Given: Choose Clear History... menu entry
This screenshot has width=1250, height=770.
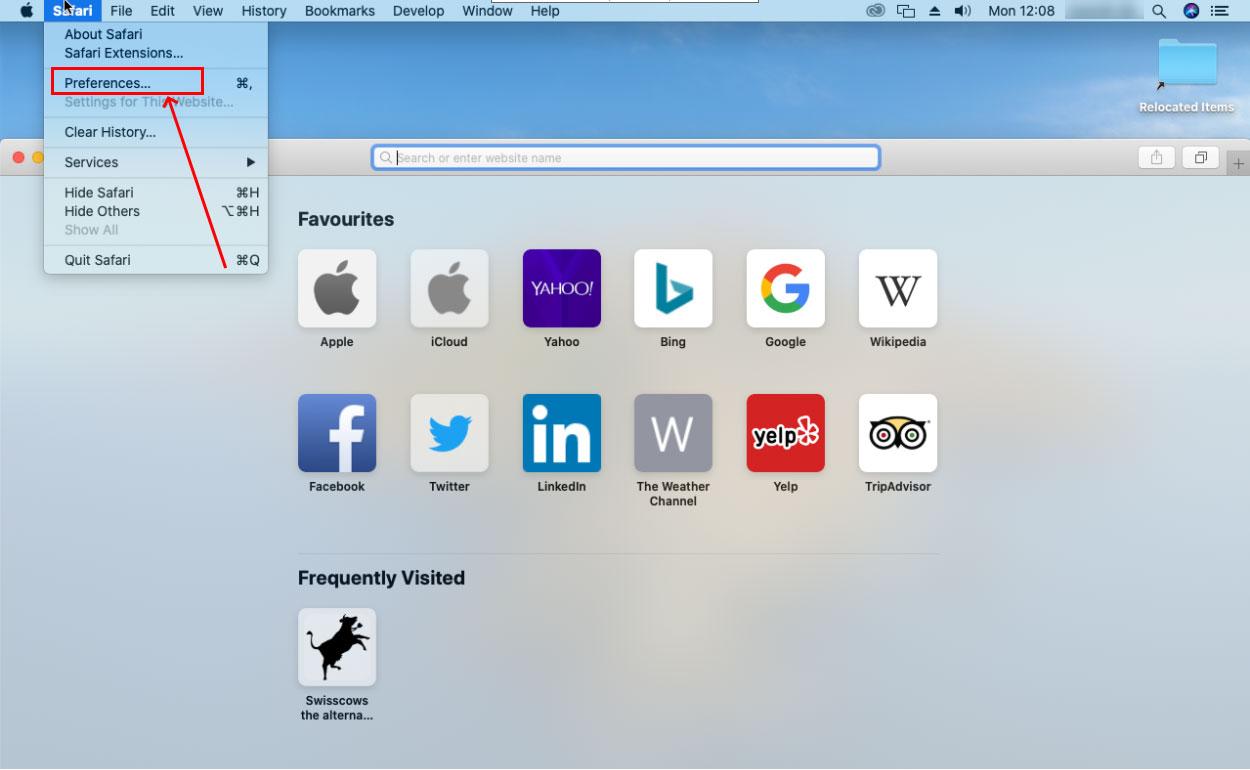Looking at the screenshot, I should (x=156, y=132).
